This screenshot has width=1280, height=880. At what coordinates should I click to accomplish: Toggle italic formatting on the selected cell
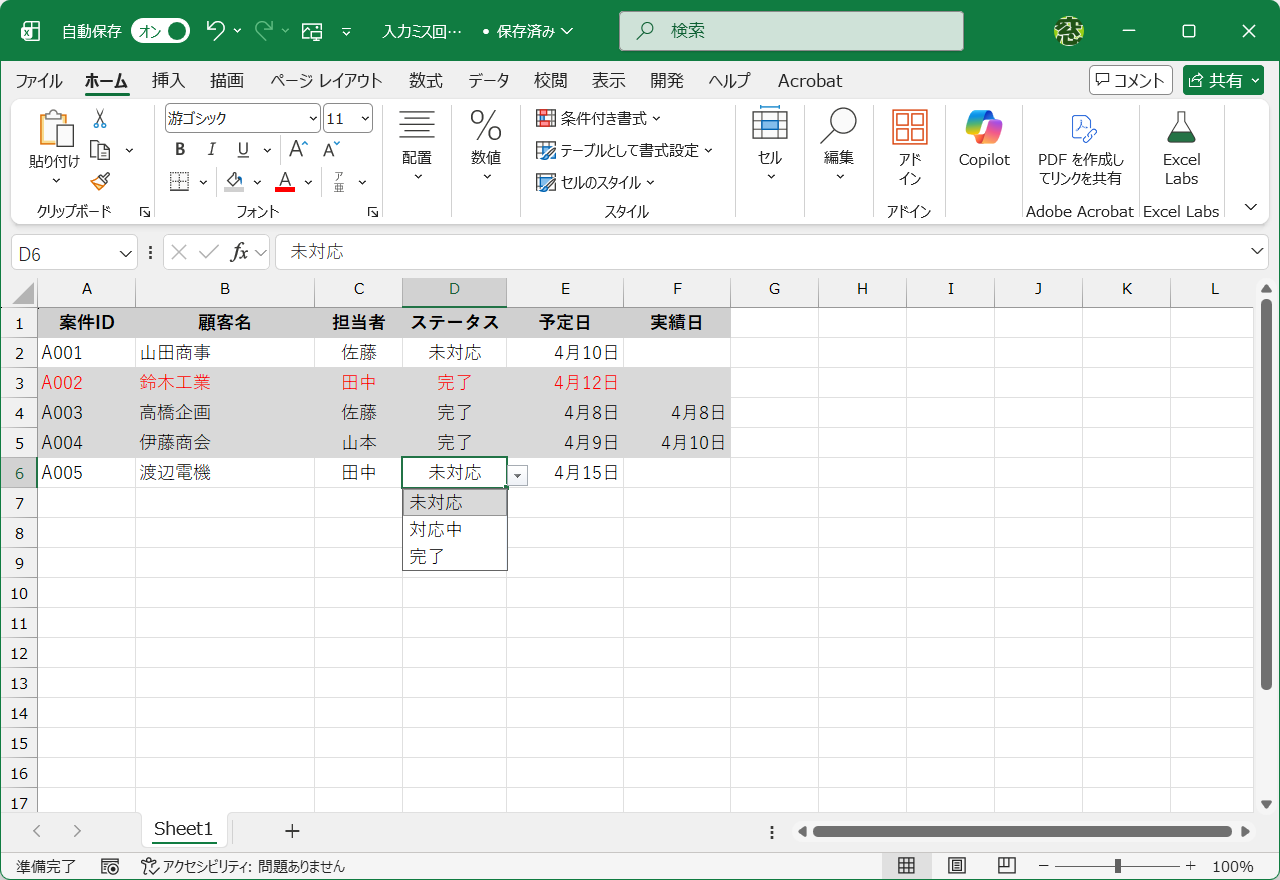click(x=211, y=149)
